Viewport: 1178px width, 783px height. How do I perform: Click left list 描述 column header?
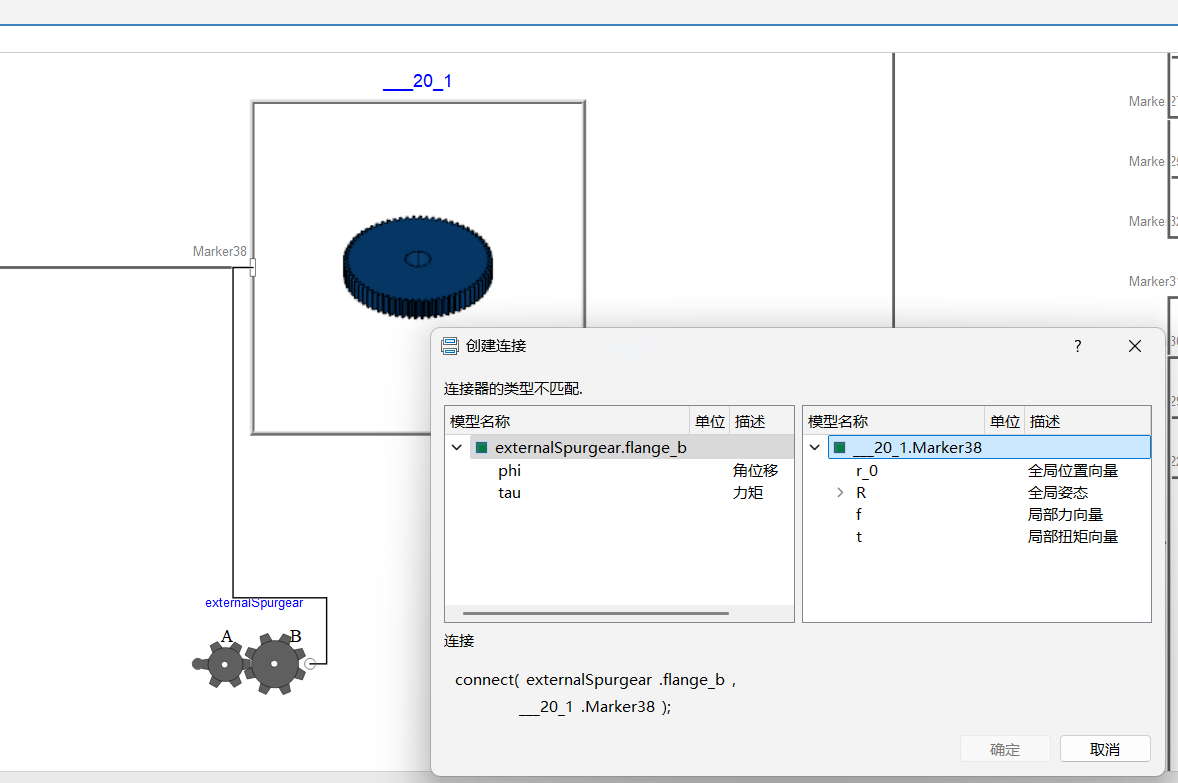pyautogui.click(x=761, y=422)
